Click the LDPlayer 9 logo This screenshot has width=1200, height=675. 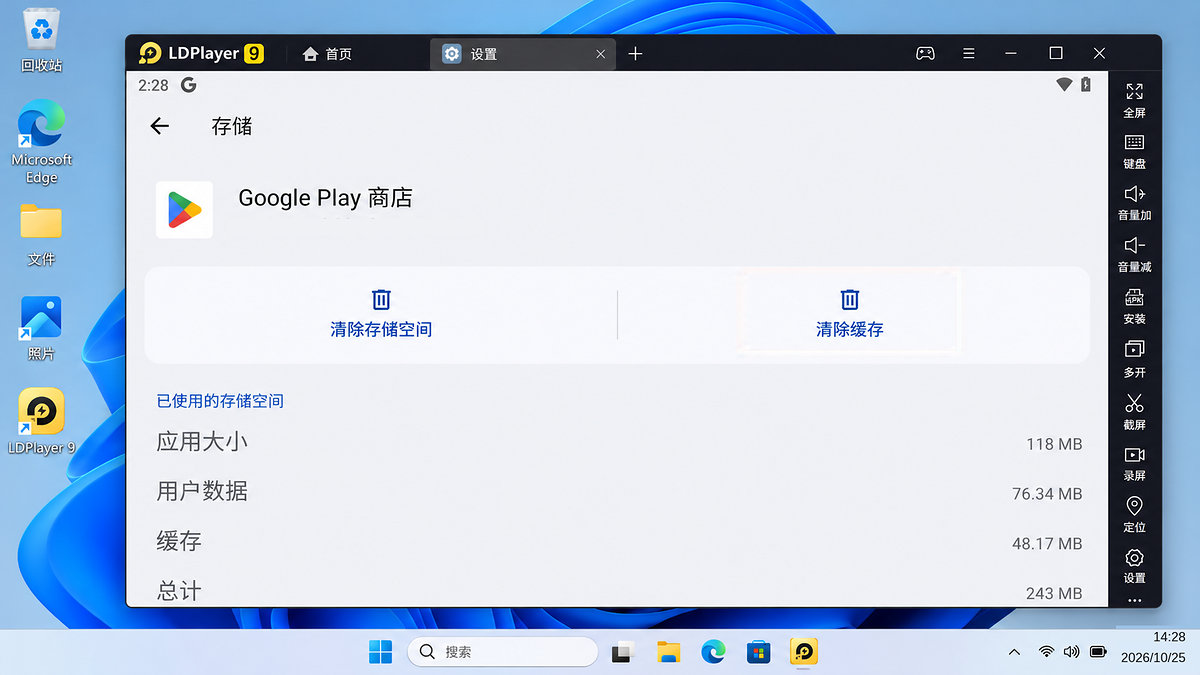[x=201, y=53]
